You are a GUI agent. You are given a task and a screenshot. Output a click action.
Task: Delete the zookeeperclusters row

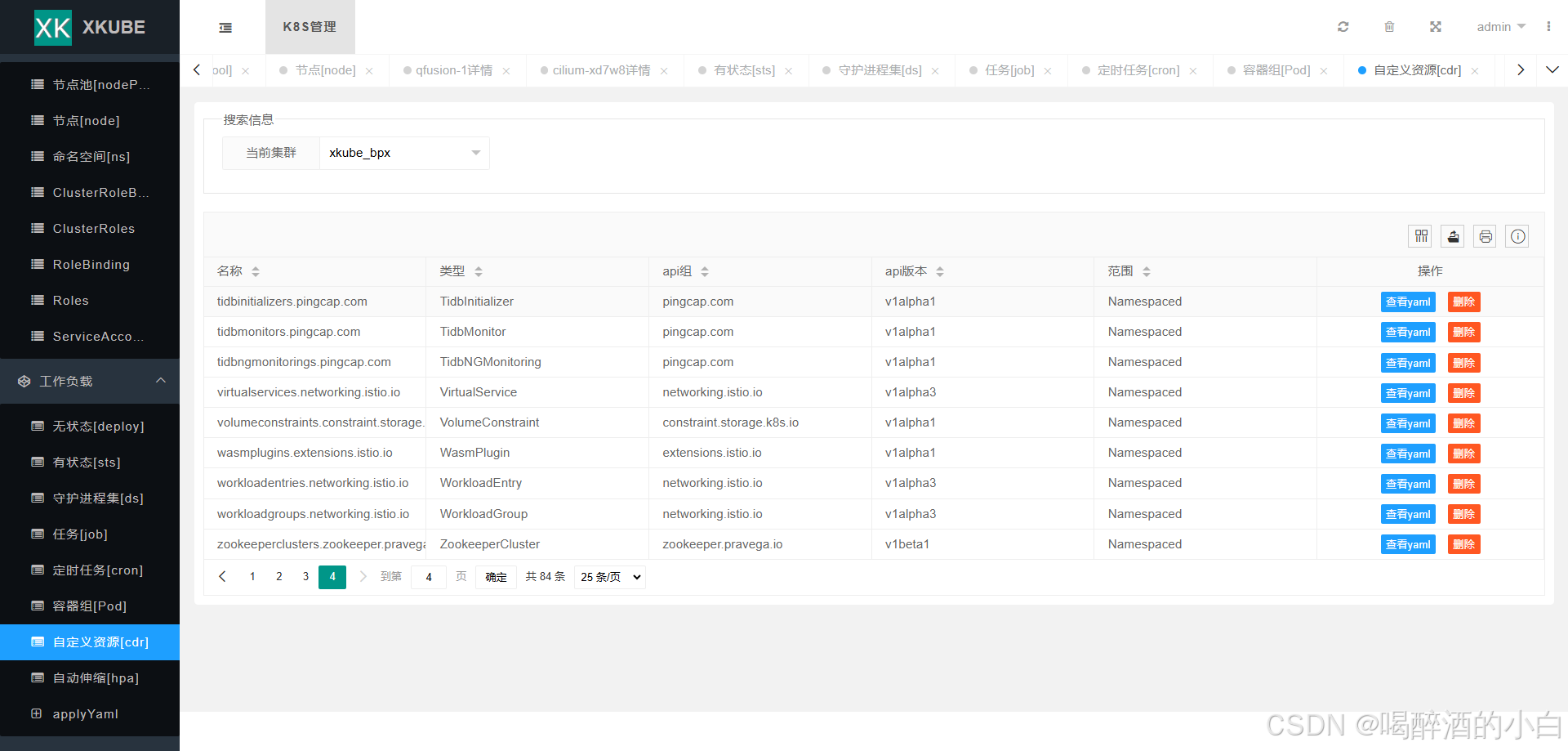pyautogui.click(x=1463, y=544)
